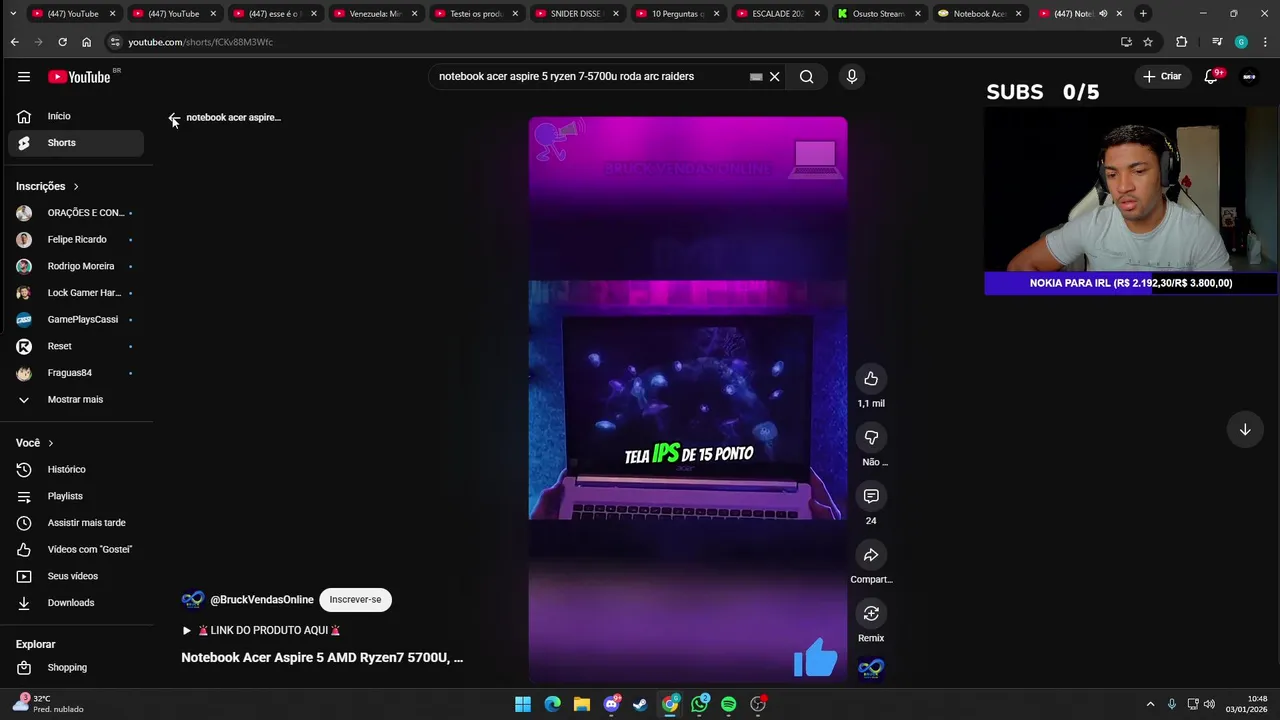This screenshot has width=1280, height=720.
Task: Focus the YouTube search input field
Action: pyautogui.click(x=590, y=77)
